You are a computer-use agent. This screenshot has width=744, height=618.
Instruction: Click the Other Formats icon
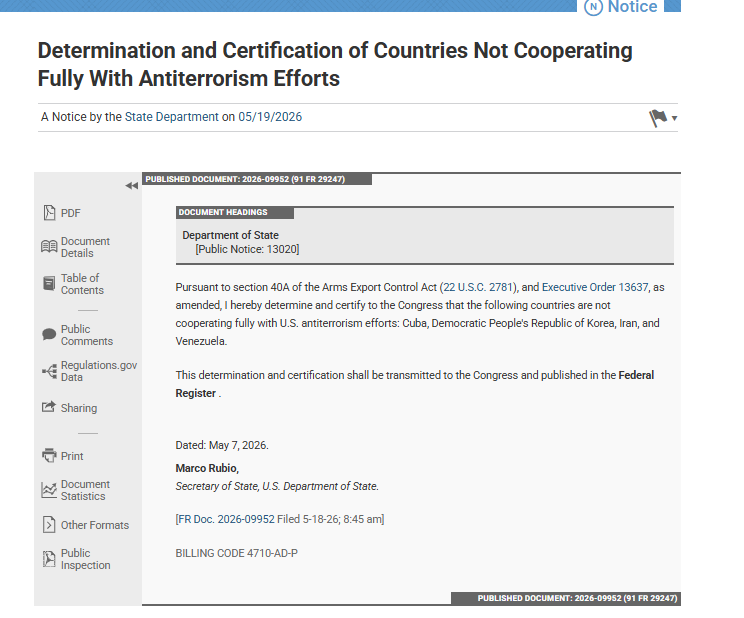coord(49,525)
